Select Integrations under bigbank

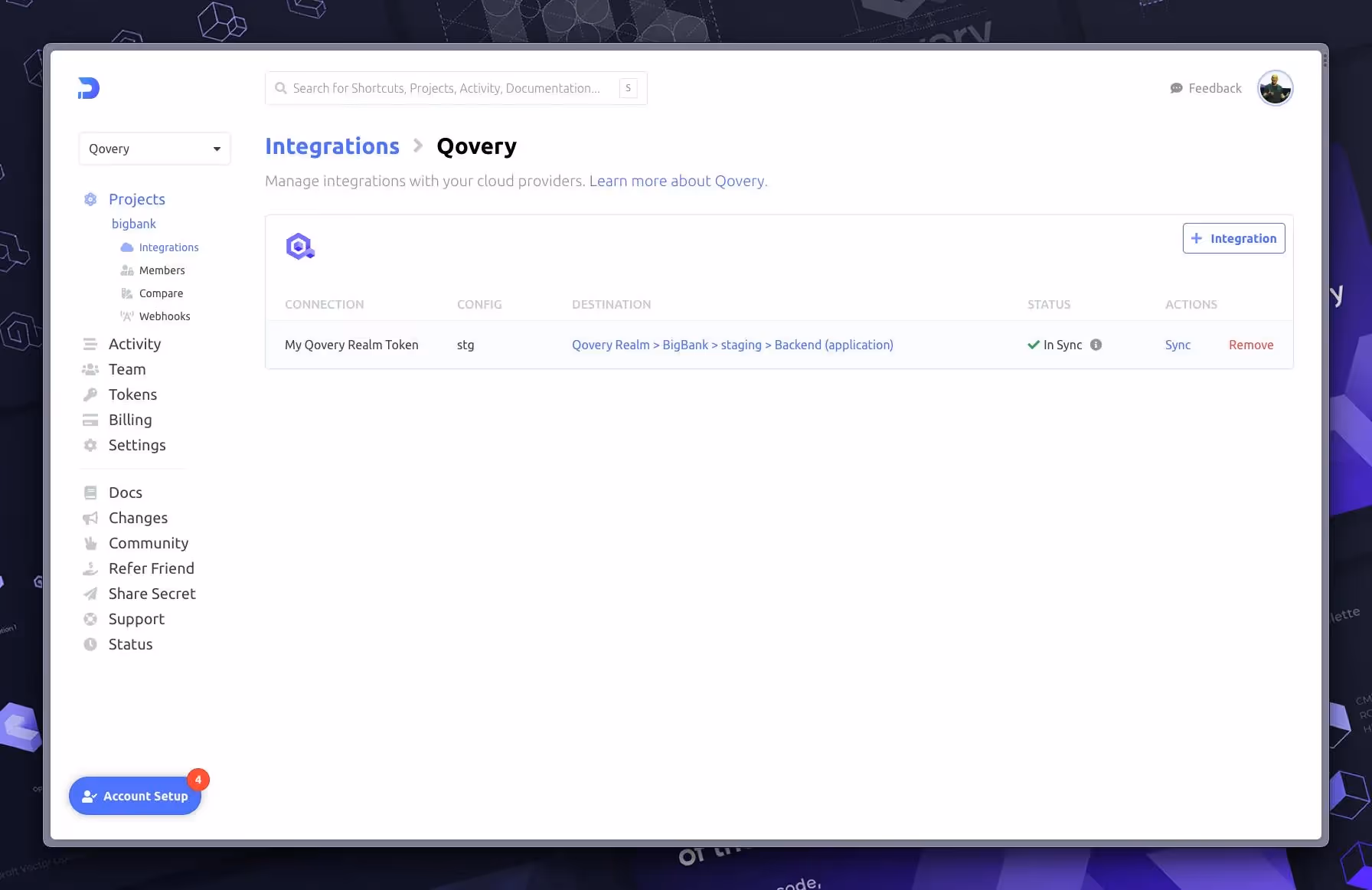(169, 247)
